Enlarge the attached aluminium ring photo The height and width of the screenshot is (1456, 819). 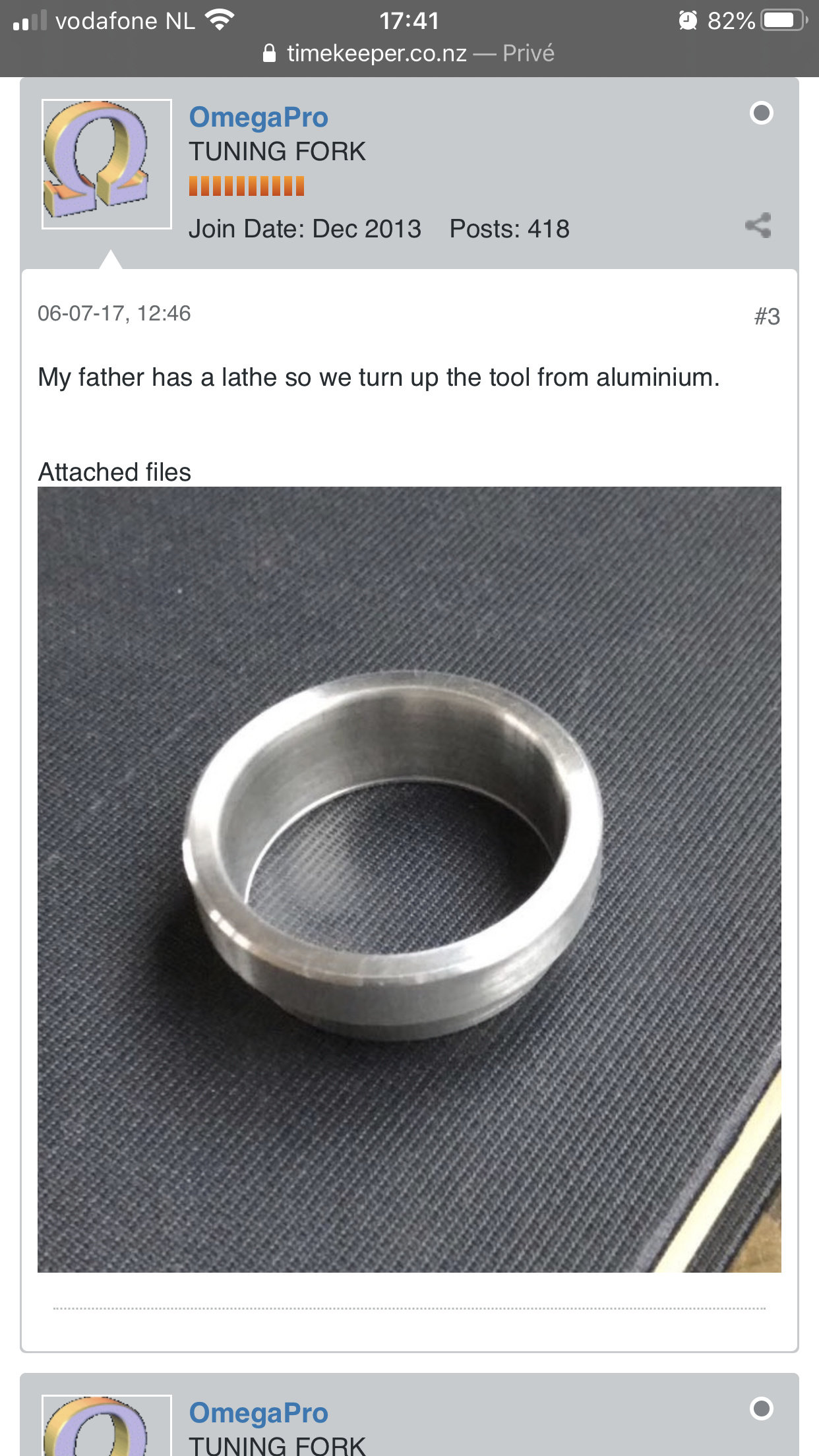(x=409, y=880)
